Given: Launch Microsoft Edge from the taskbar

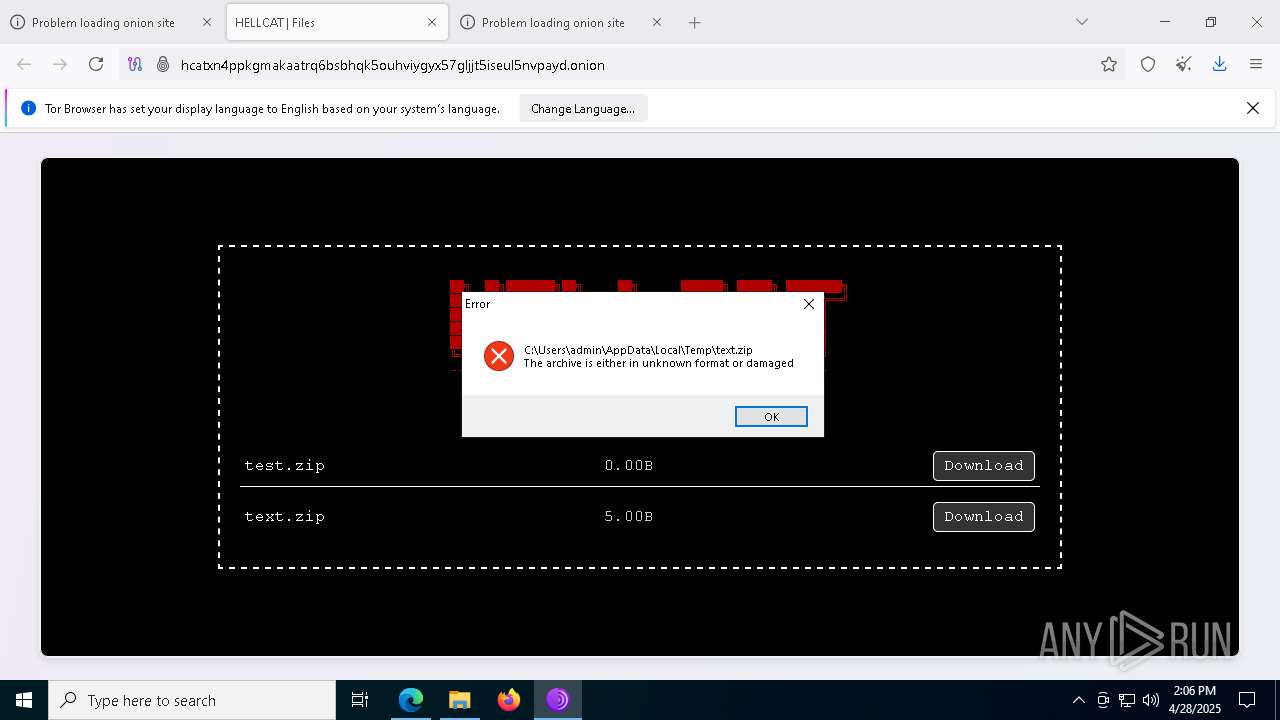Looking at the screenshot, I should tap(411, 700).
